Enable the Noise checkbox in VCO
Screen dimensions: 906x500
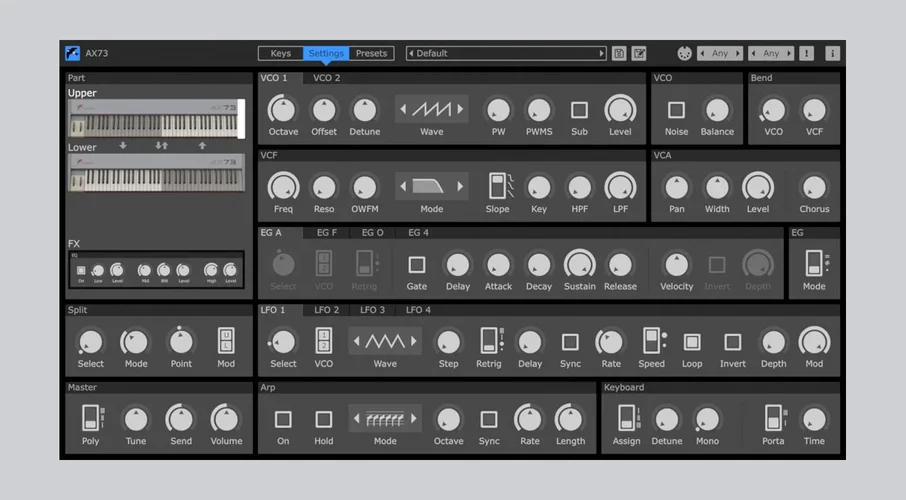tap(676, 110)
